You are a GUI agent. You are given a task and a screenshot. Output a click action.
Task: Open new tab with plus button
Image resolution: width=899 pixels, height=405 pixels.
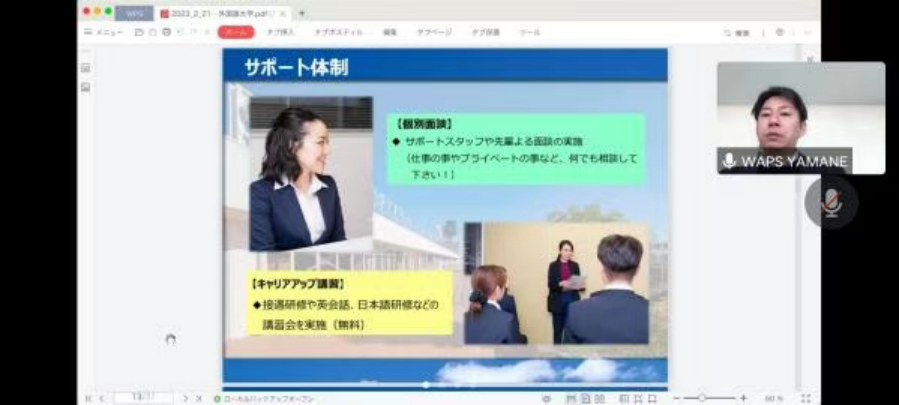[302, 13]
